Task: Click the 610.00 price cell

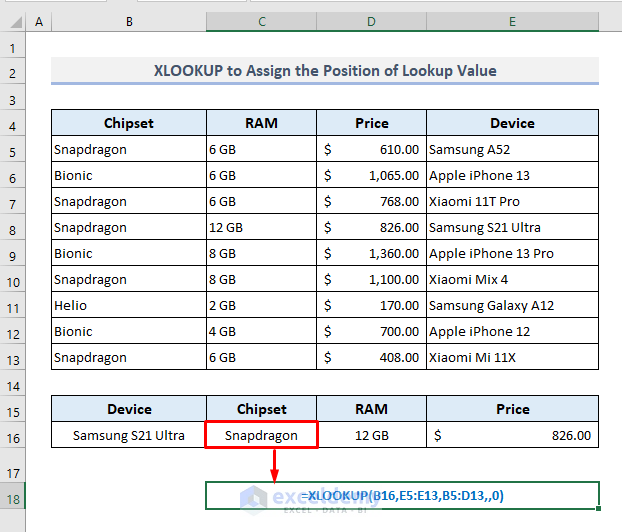Action: [x=371, y=149]
